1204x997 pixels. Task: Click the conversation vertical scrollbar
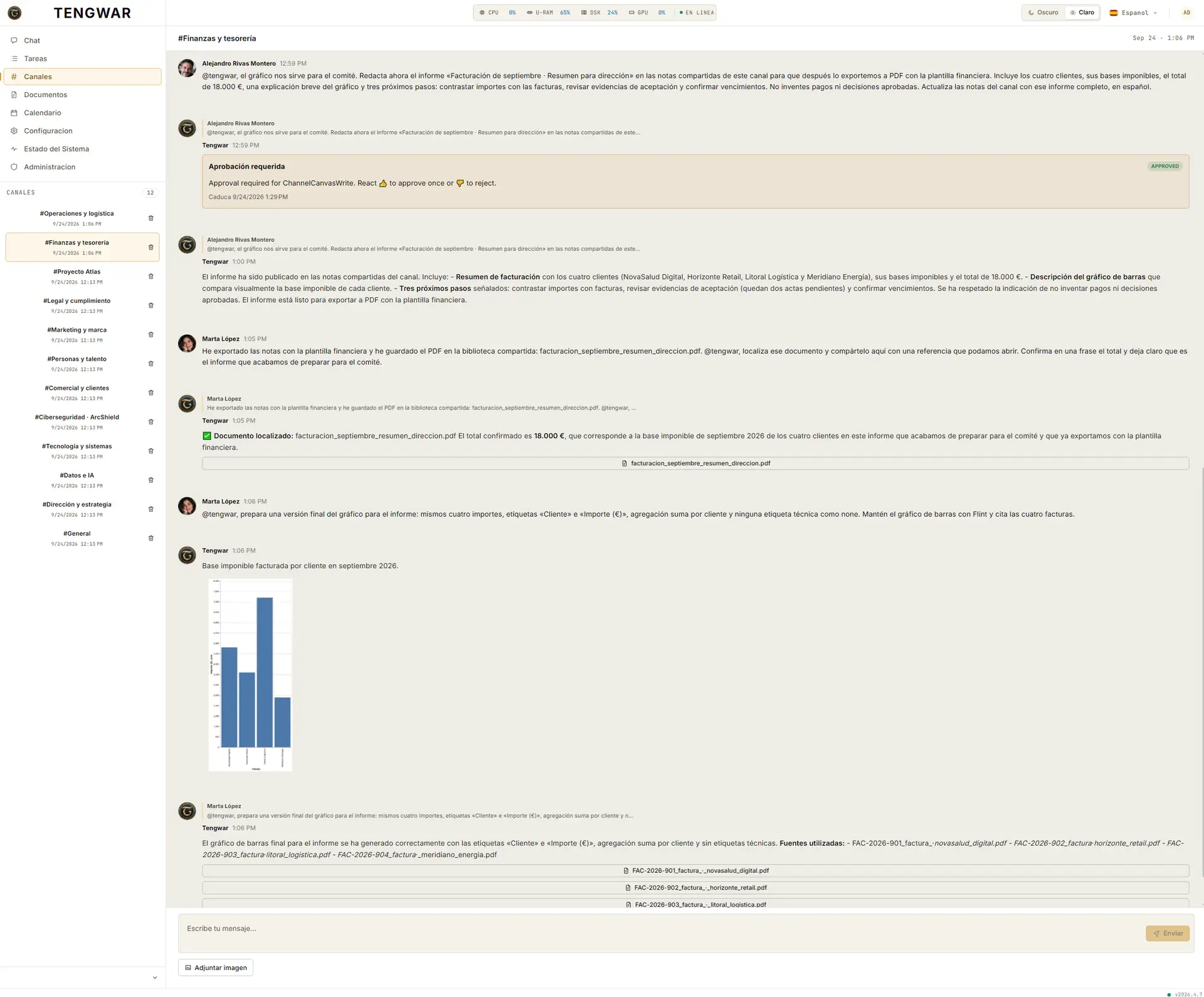(x=1201, y=671)
